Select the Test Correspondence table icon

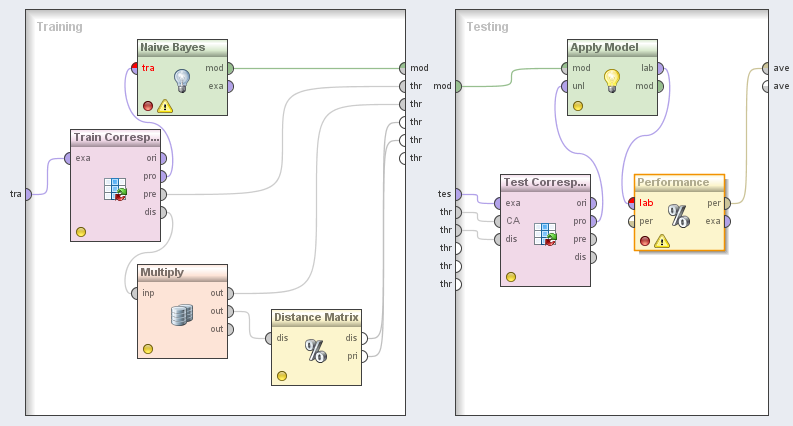pos(545,234)
